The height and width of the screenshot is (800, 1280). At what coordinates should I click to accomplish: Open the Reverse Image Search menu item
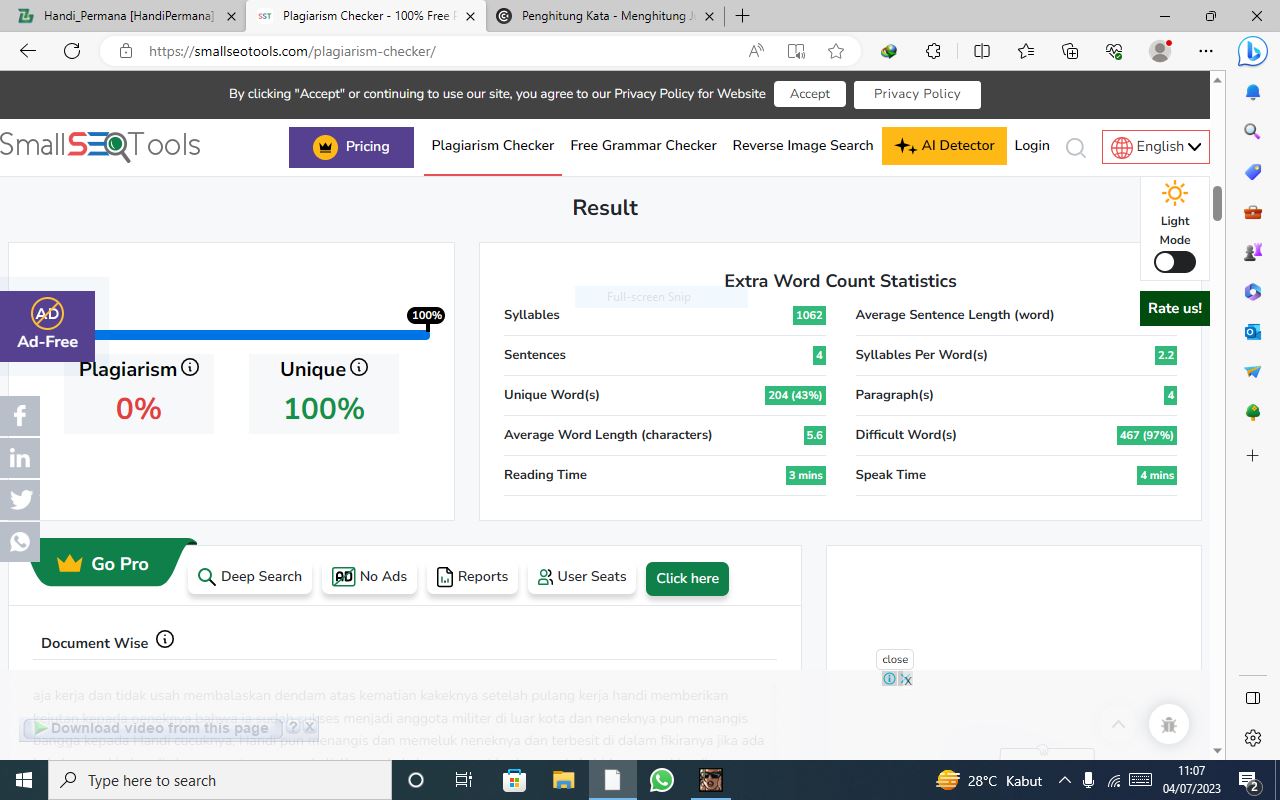[803, 145]
